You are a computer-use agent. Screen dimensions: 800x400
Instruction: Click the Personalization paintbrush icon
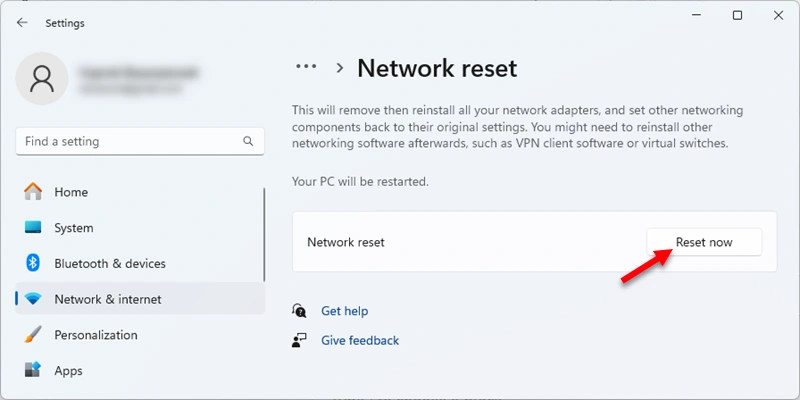tap(33, 335)
